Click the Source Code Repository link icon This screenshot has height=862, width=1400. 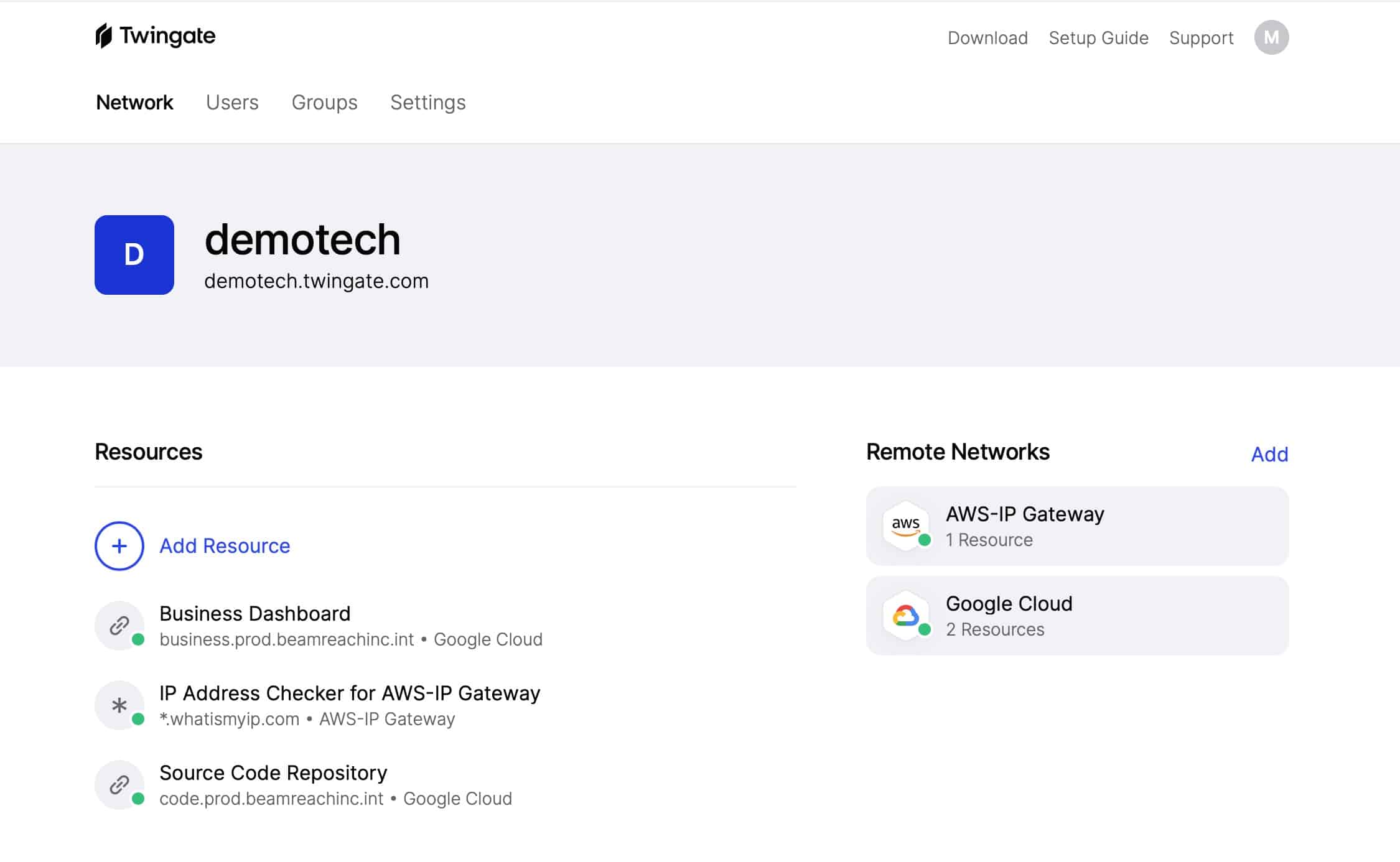click(x=119, y=784)
